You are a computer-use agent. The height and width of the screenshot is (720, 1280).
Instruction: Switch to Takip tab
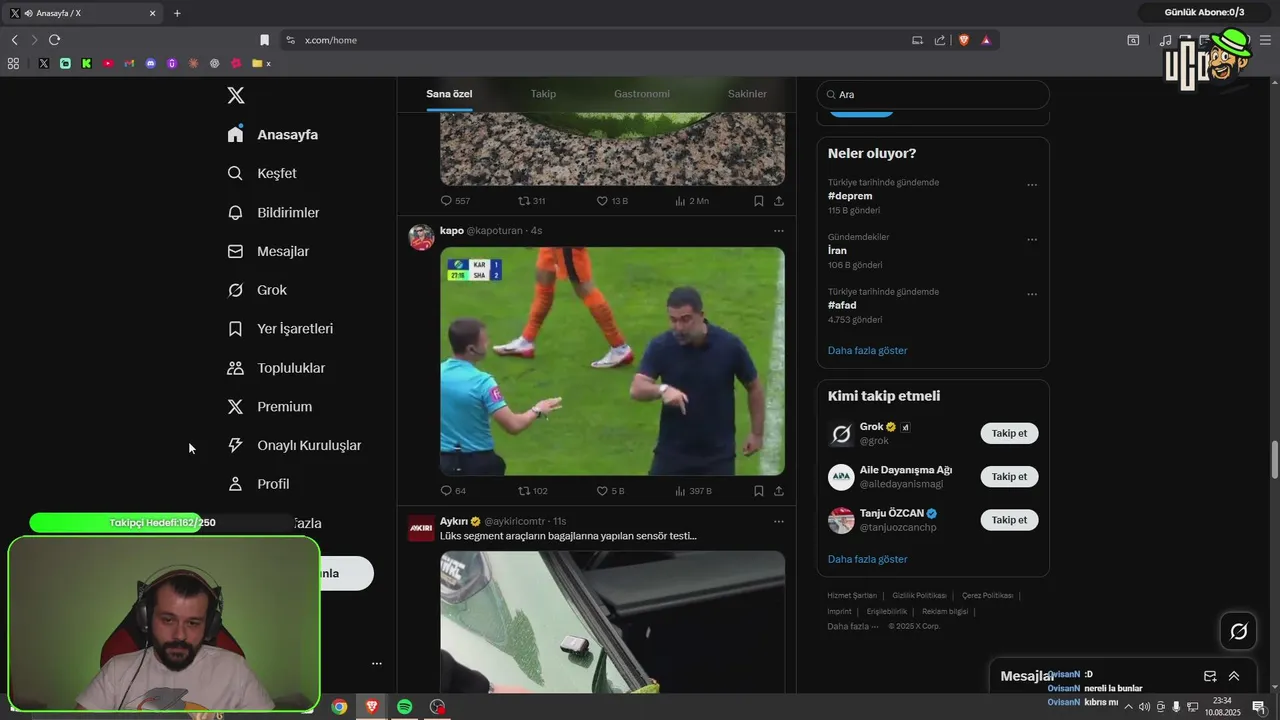pyautogui.click(x=543, y=94)
